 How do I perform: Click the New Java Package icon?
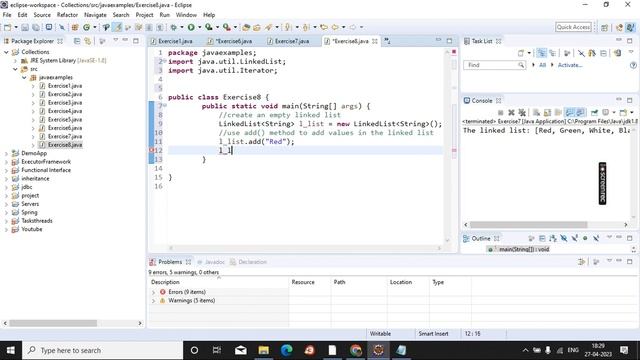click(x=75, y=27)
